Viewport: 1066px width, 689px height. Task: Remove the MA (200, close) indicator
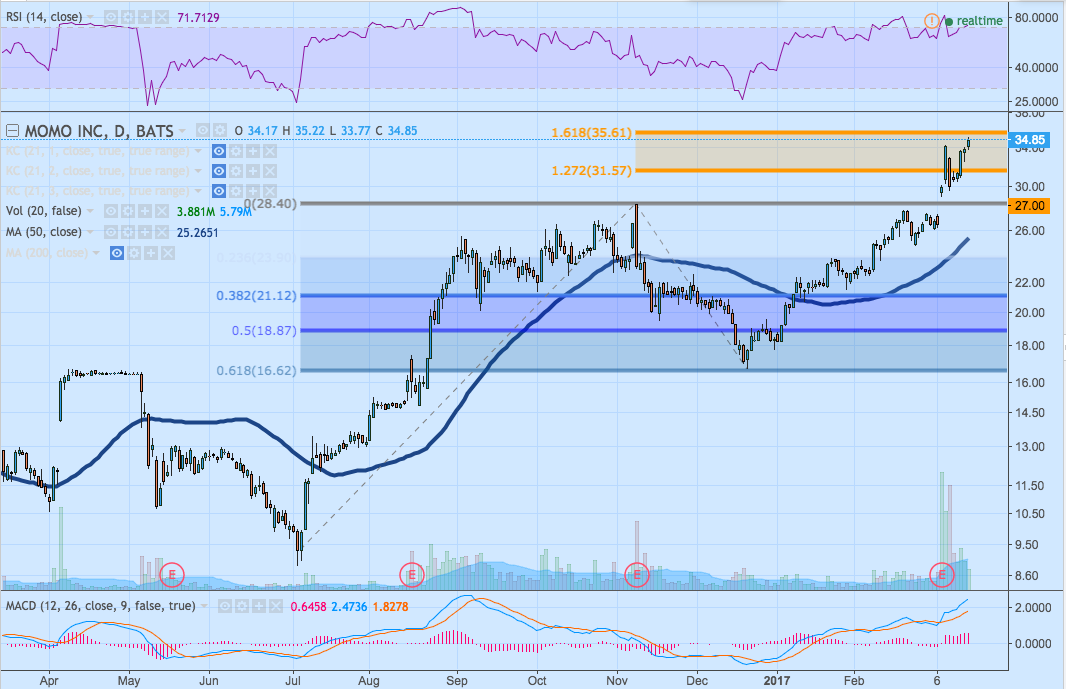(x=167, y=253)
